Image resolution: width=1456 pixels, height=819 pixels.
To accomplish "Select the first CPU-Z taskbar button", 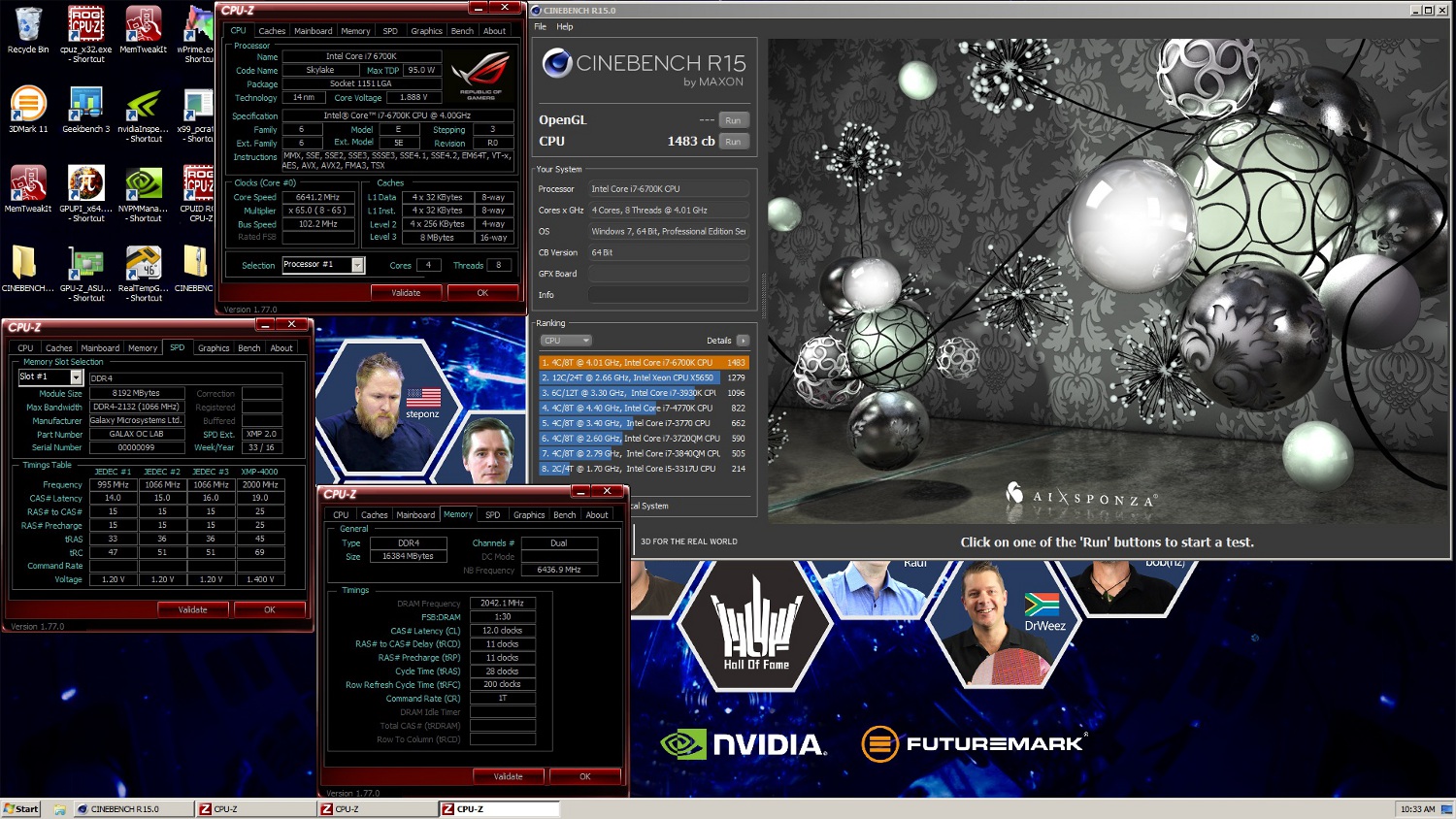I will click(256, 809).
